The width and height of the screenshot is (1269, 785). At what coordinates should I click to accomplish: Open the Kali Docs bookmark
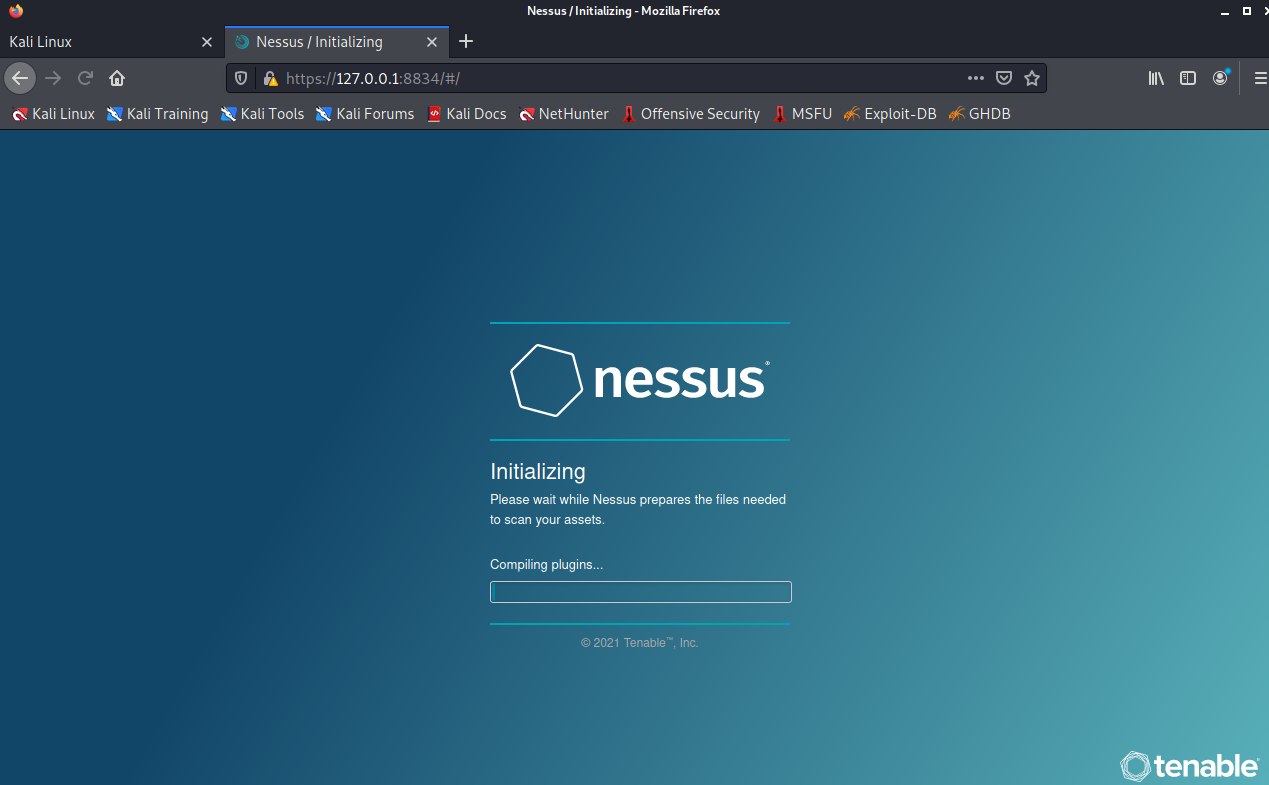[x=466, y=114]
